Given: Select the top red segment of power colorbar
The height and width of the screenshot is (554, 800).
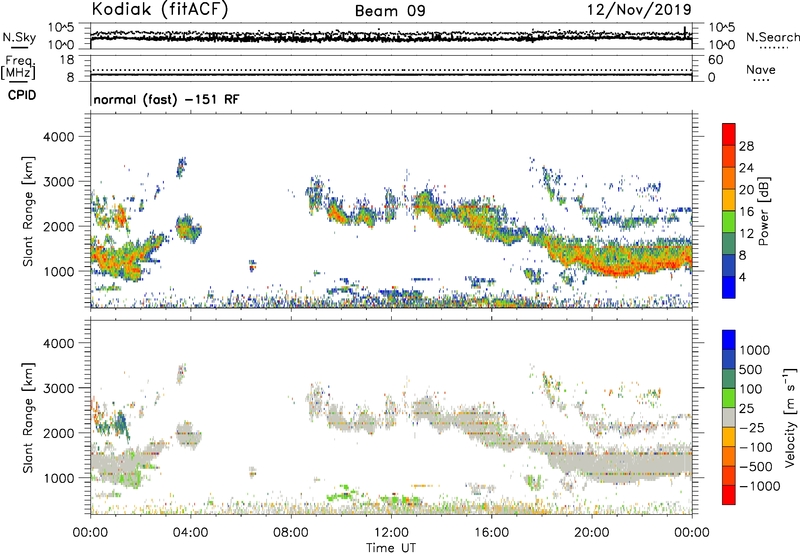Looking at the screenshot, I should [729, 135].
